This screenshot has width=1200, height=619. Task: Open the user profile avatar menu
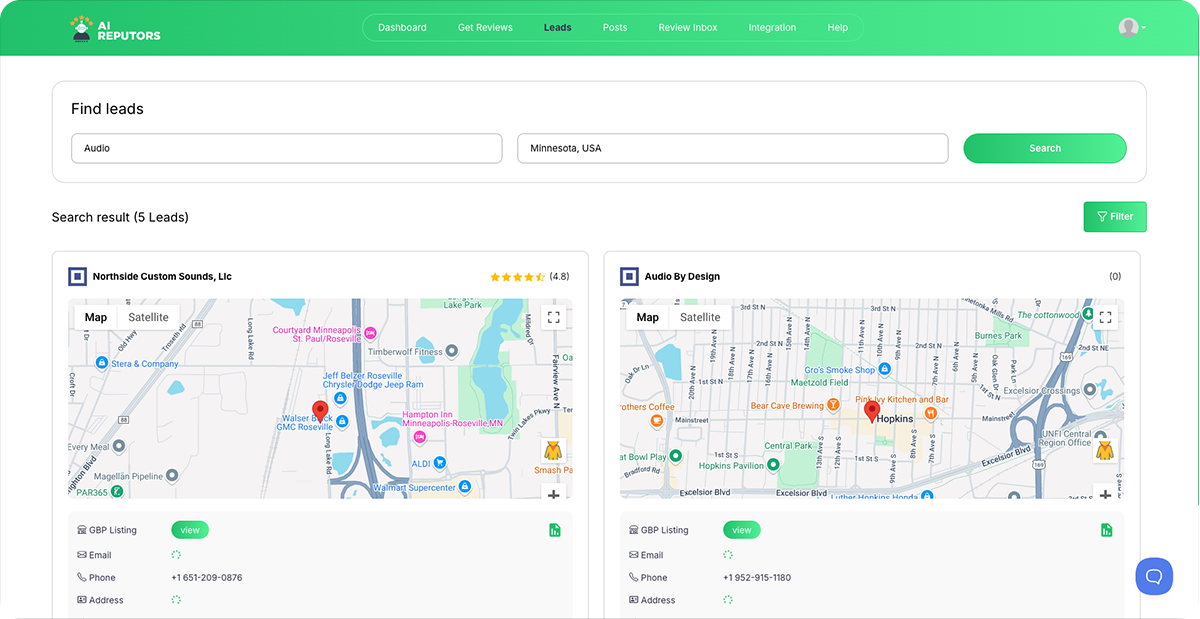1130,28
